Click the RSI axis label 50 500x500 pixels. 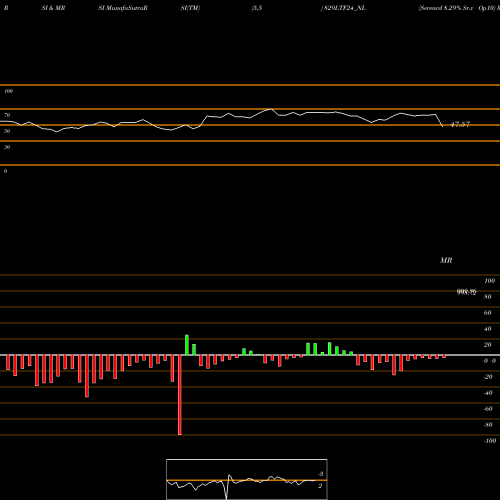click(x=7, y=131)
